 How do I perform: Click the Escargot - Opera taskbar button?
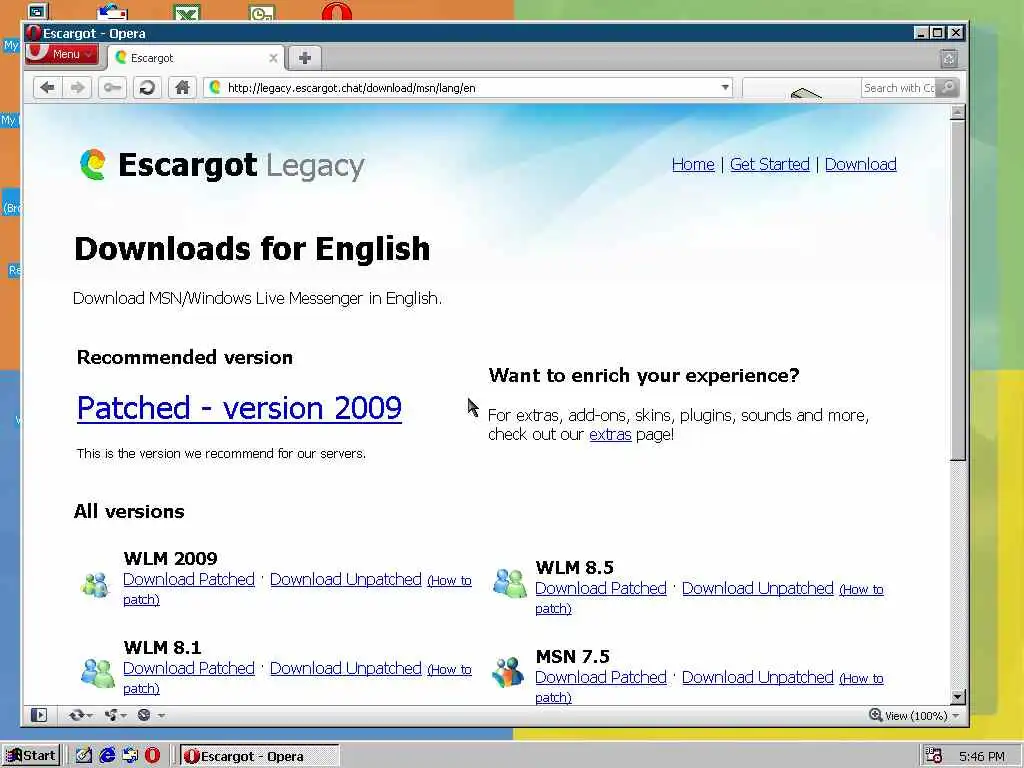259,756
